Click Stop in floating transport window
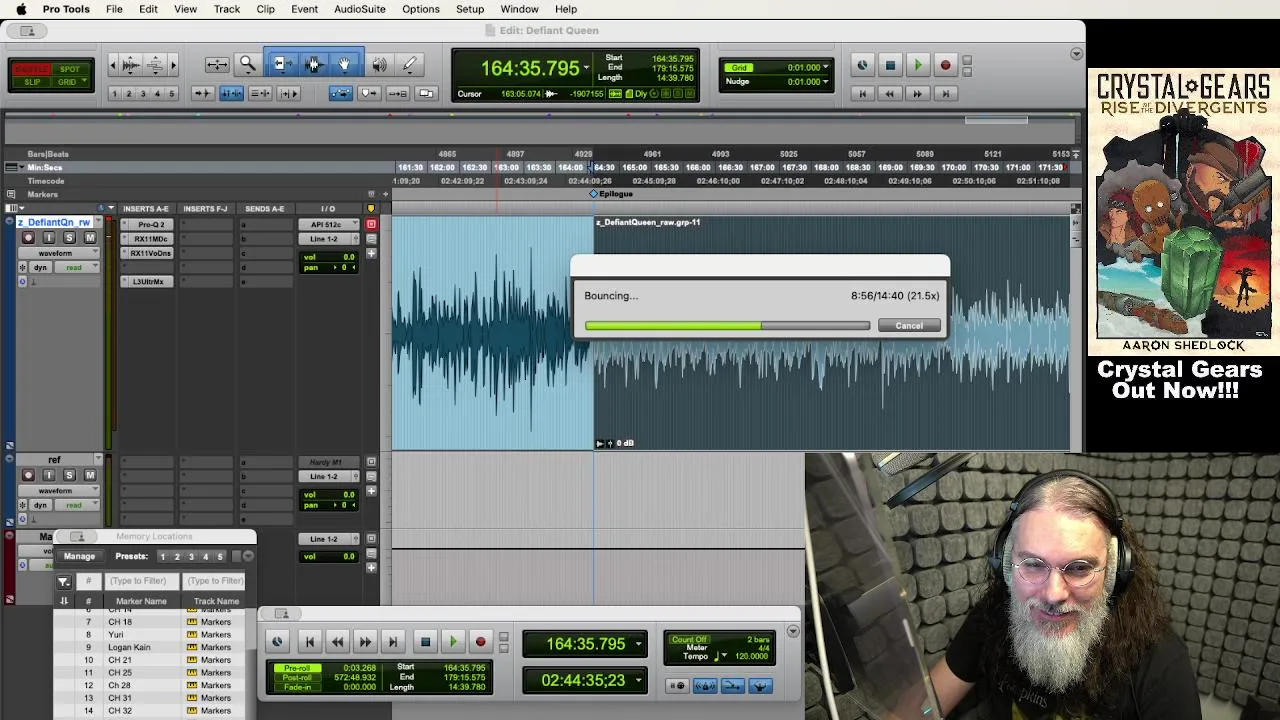This screenshot has height=720, width=1280. 425,642
